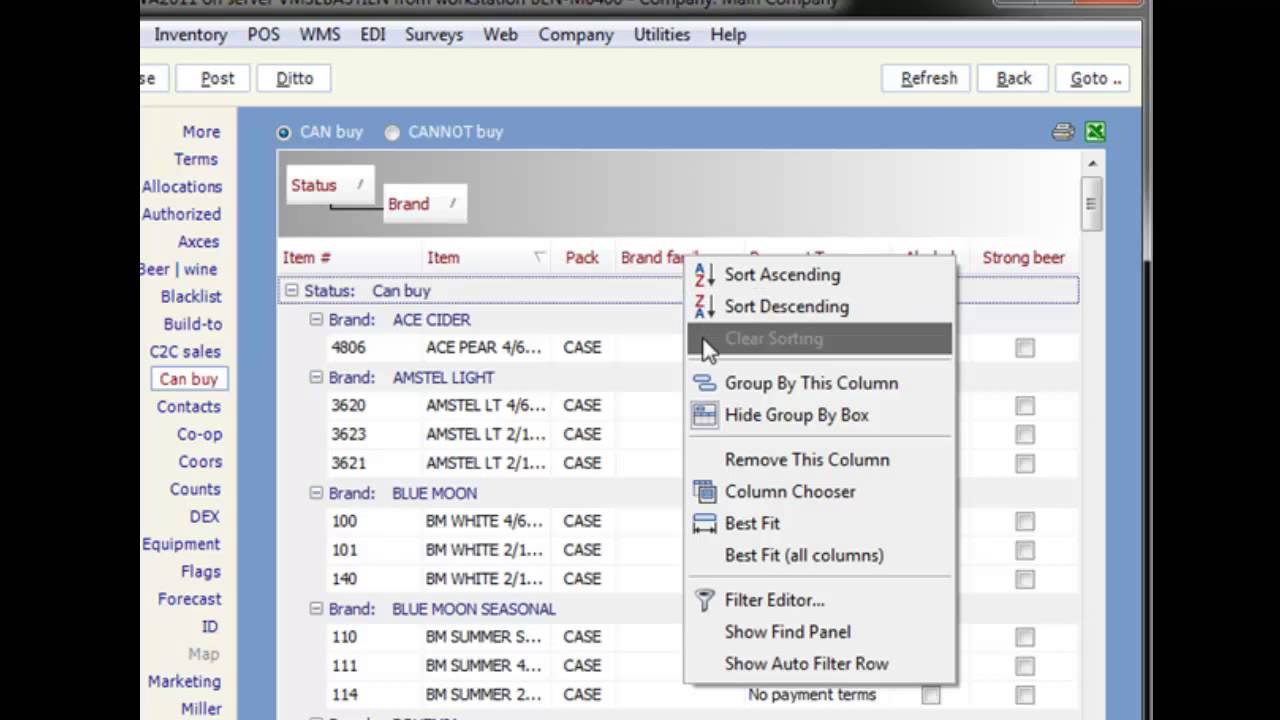
Task: Open the Utilities menu
Action: [662, 35]
